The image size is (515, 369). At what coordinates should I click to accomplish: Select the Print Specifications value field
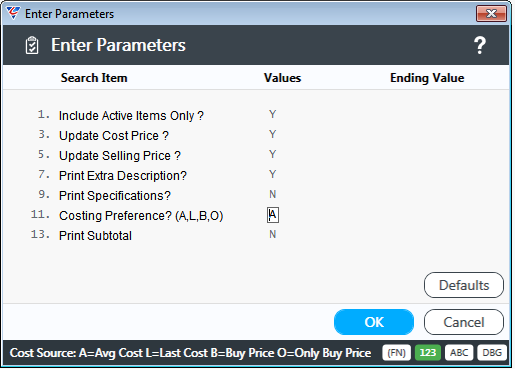click(272, 195)
